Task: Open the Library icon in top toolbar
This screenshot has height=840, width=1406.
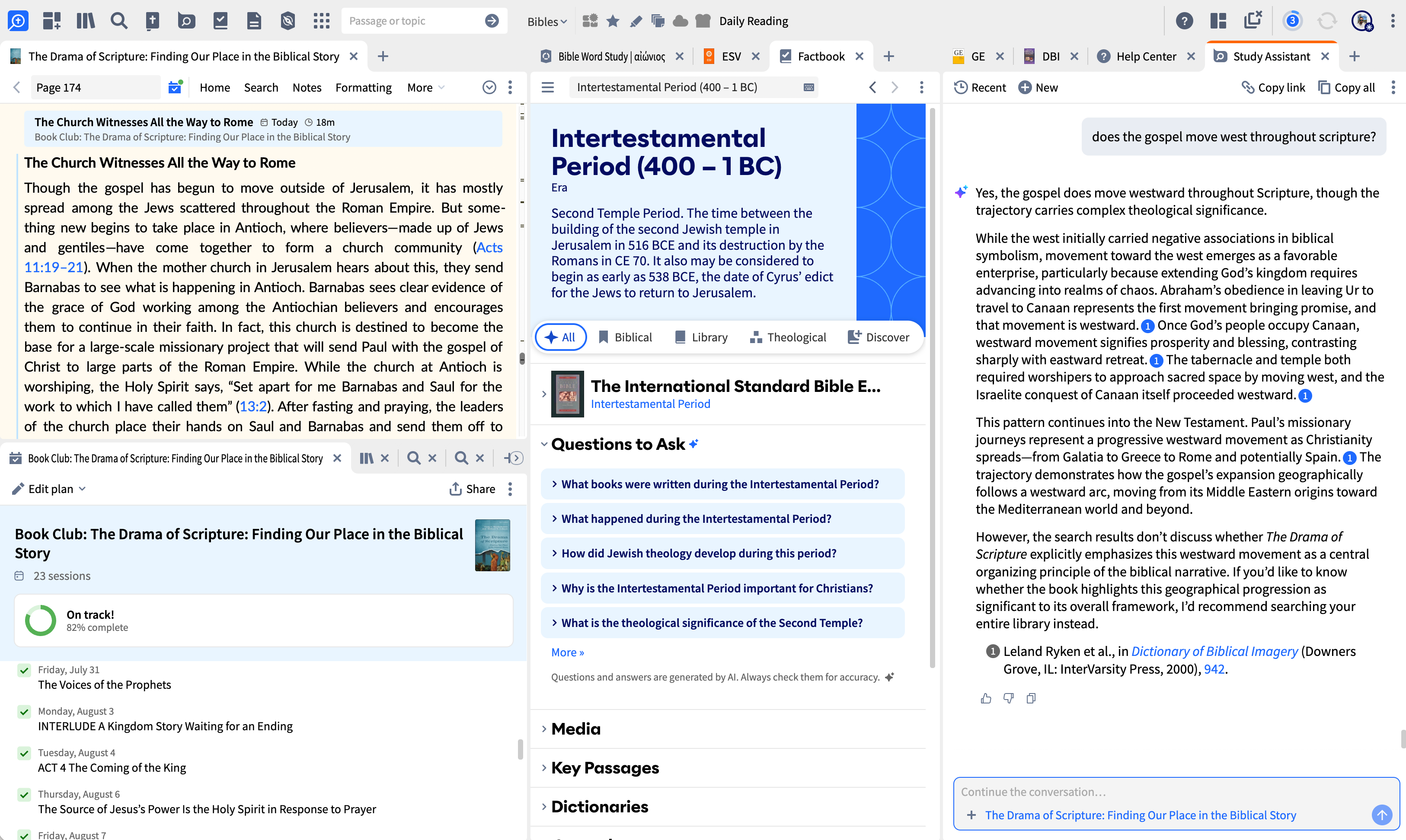Action: pyautogui.click(x=85, y=21)
